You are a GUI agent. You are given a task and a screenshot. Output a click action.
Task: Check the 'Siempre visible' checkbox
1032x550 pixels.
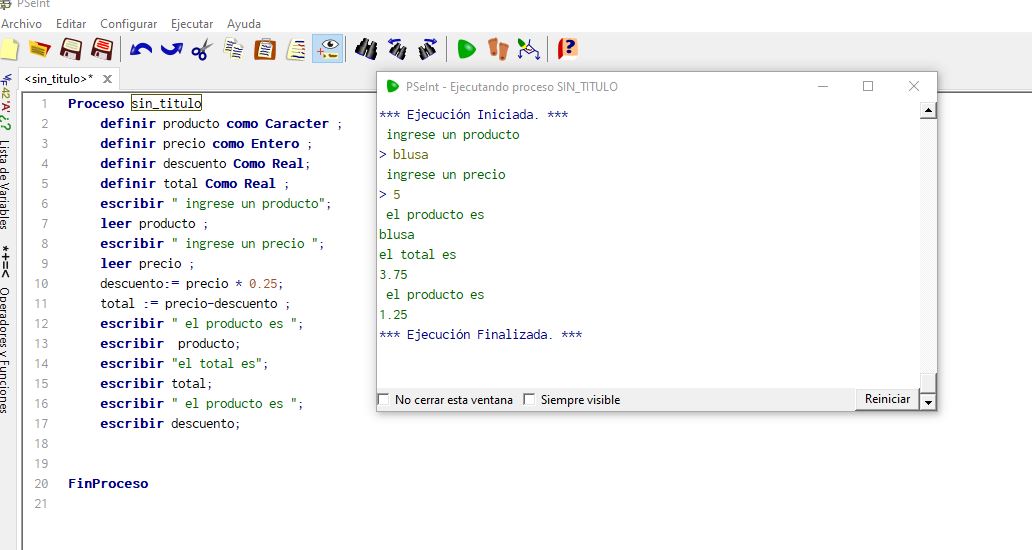tap(529, 400)
